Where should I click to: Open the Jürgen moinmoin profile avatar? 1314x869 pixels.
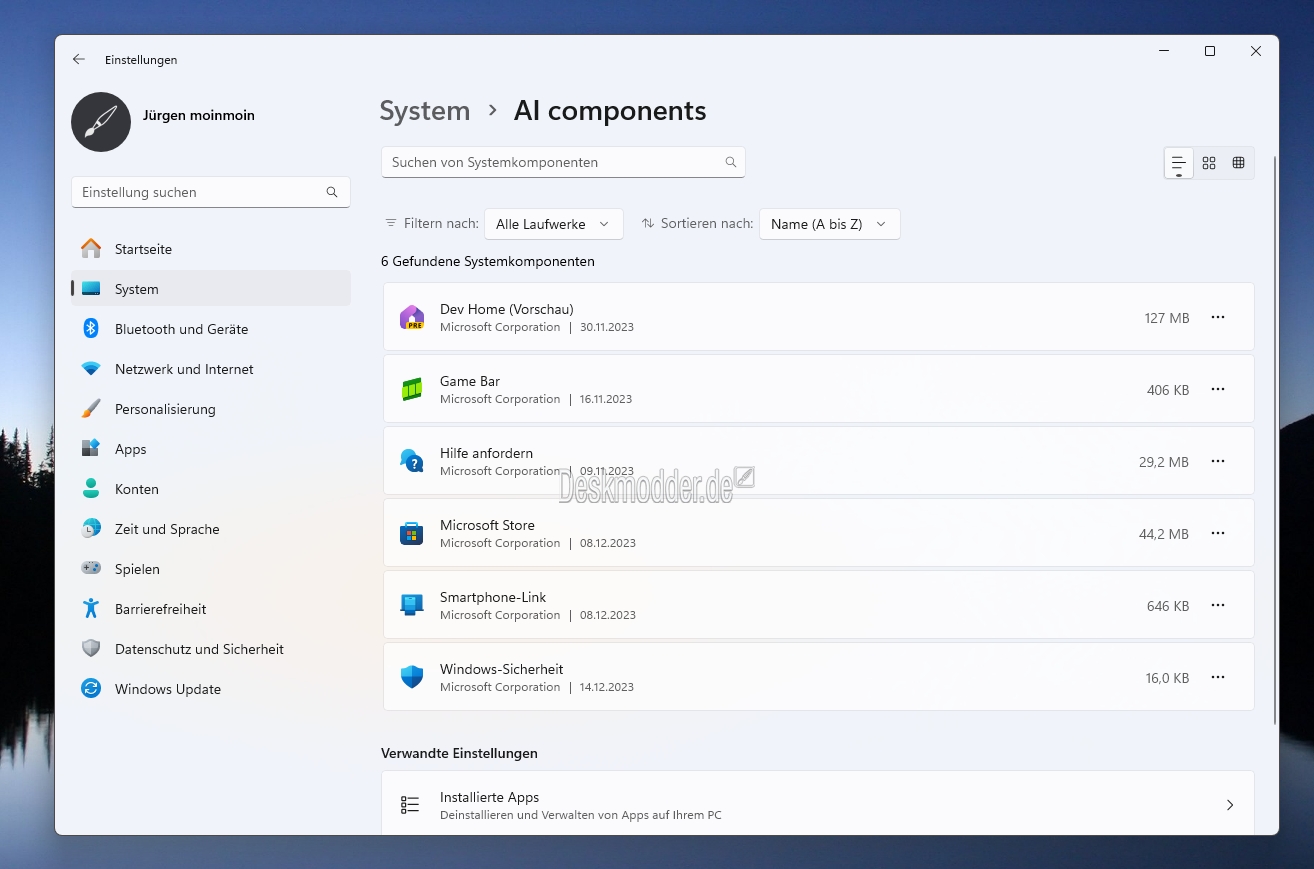coord(101,122)
